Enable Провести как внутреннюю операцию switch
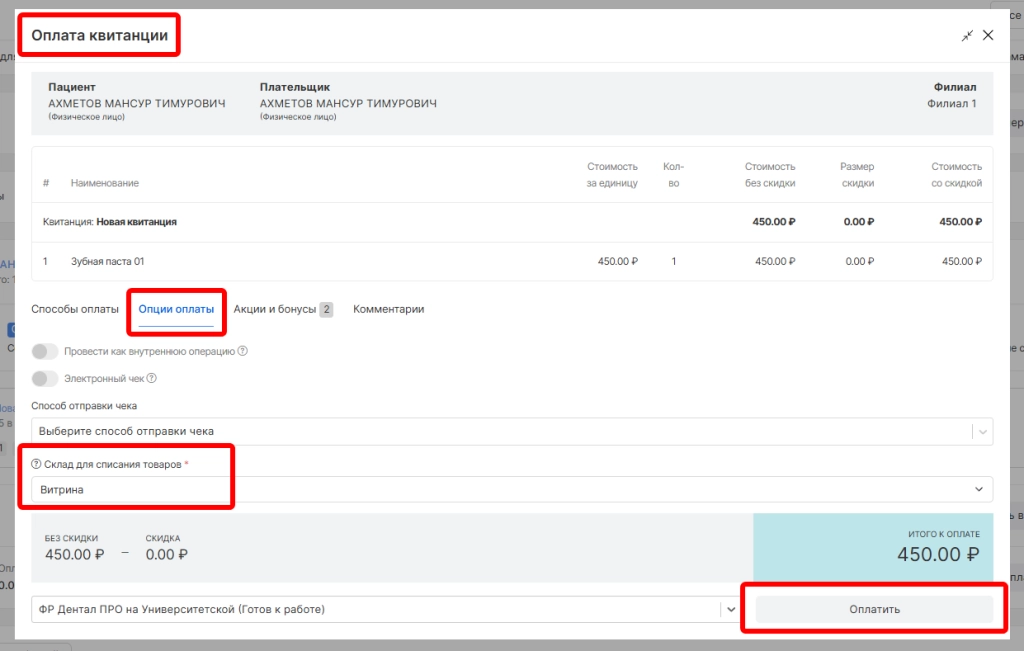 click(45, 352)
